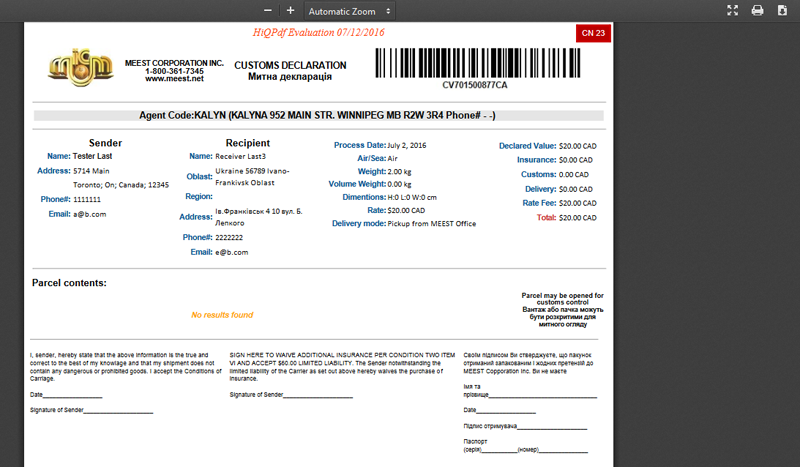
Task: Click the Parcel contents heading
Action: [69, 283]
